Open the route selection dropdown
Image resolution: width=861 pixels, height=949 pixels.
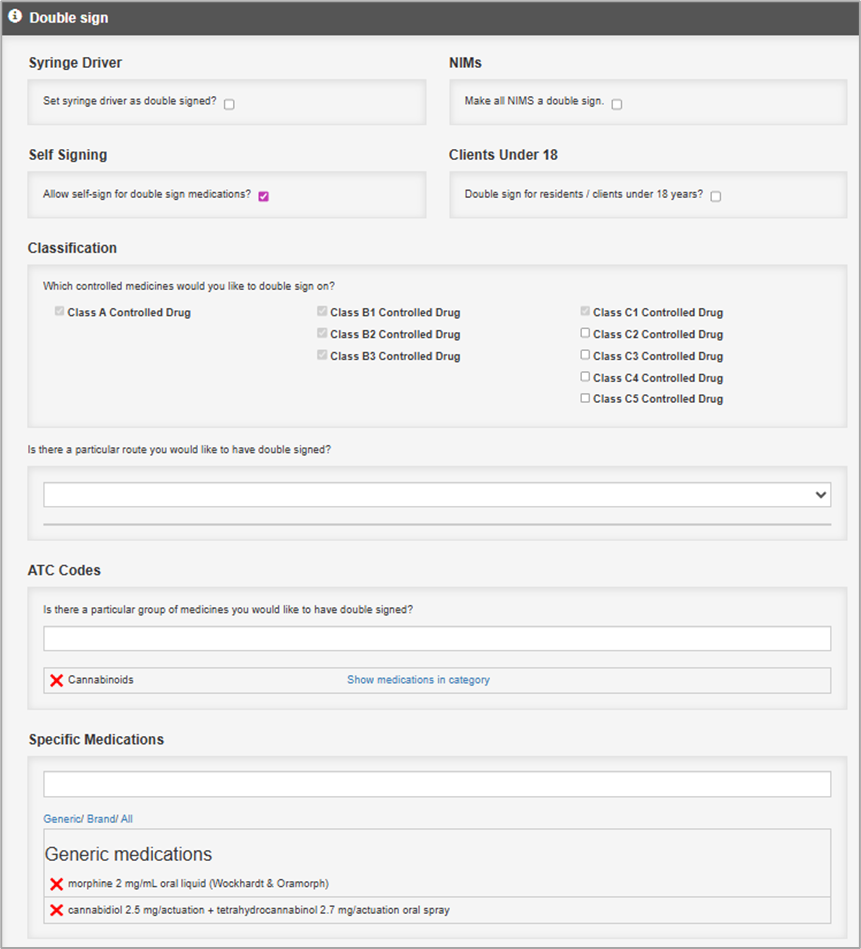coord(437,495)
